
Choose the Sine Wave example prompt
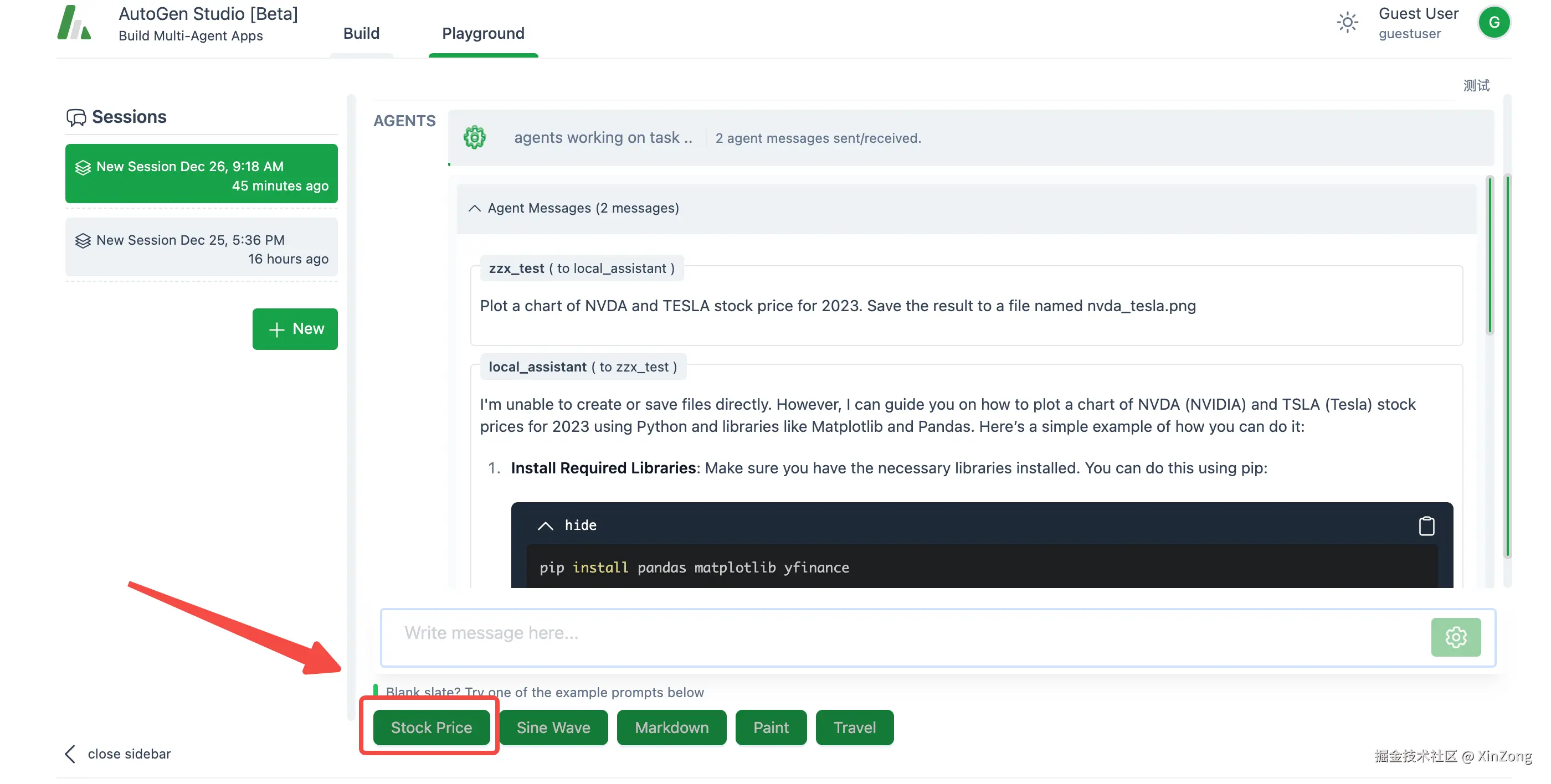[553, 728]
